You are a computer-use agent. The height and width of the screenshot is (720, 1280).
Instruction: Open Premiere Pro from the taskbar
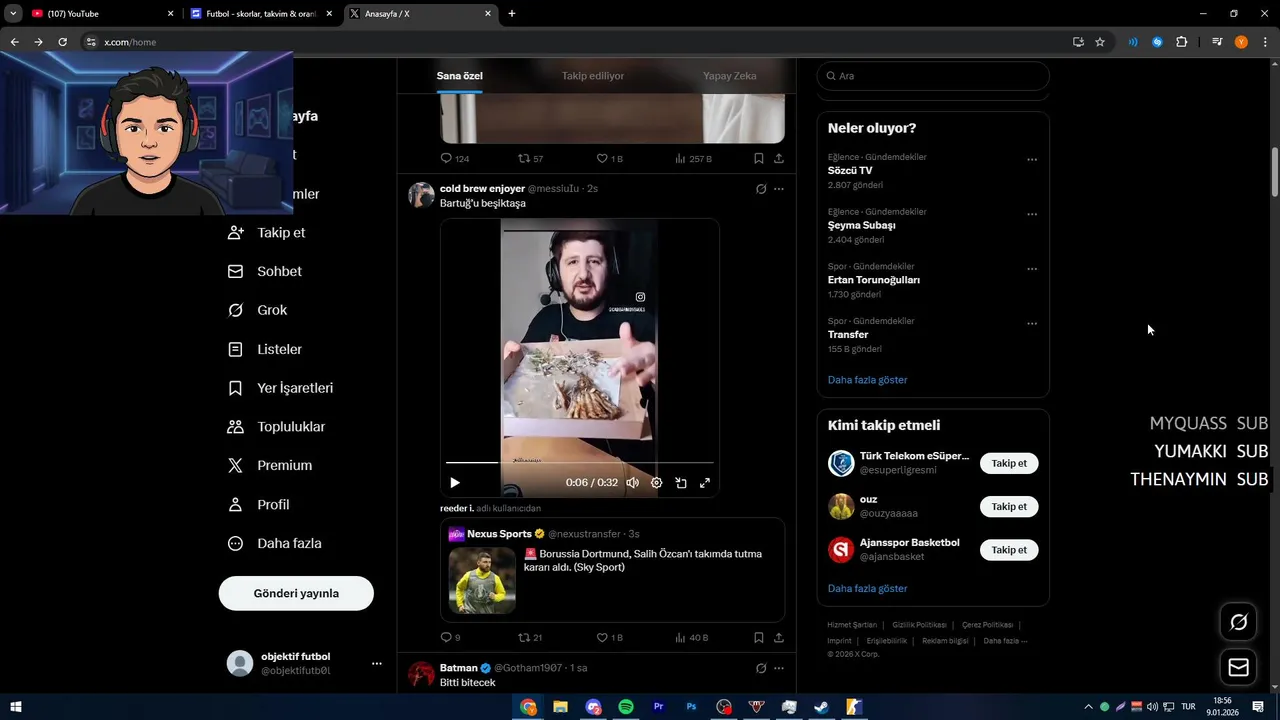coord(658,707)
